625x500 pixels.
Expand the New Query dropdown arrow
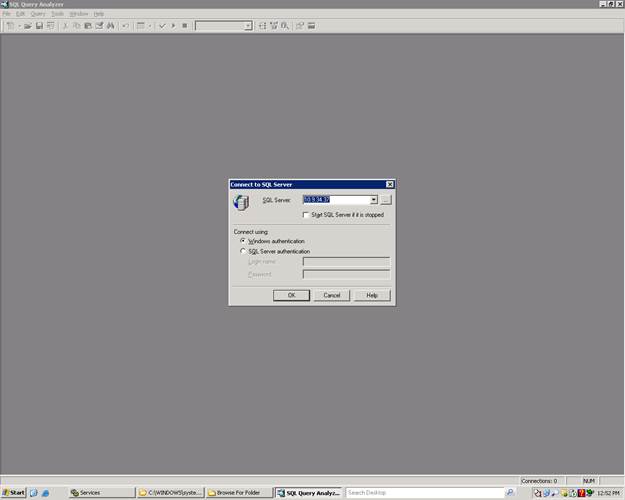coord(19,26)
